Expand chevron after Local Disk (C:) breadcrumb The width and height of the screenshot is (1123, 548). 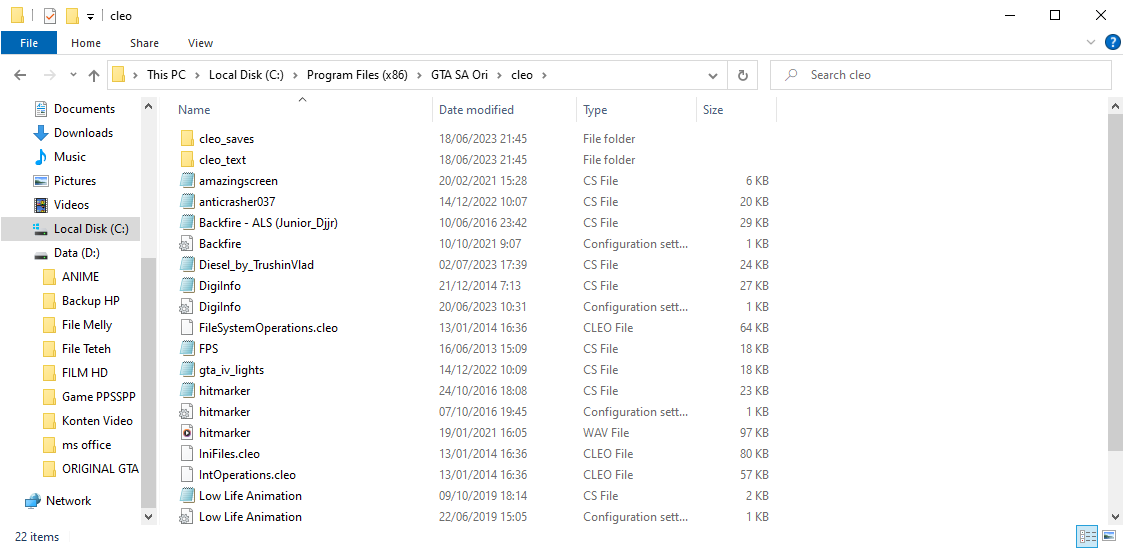[296, 74]
